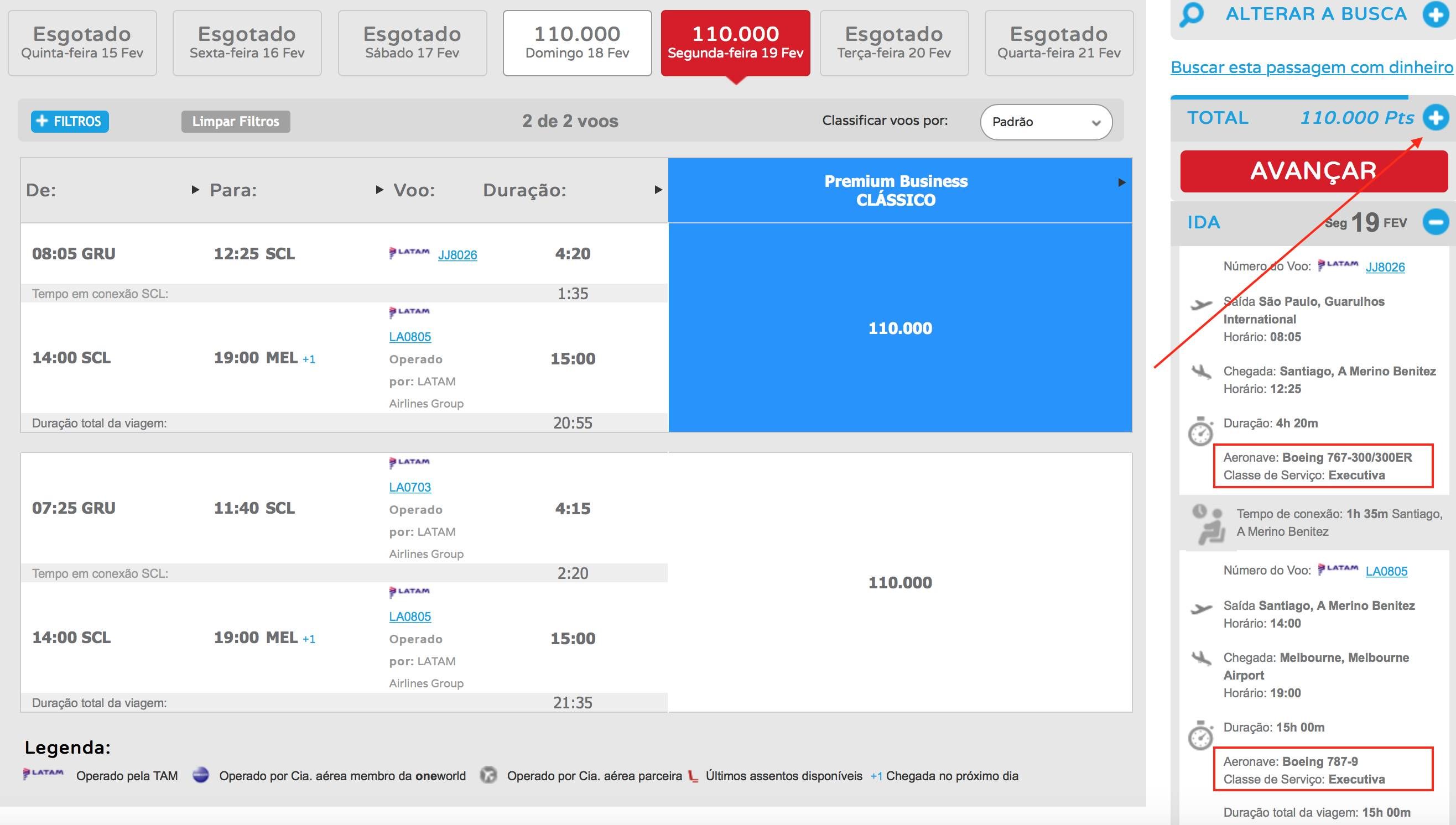The height and width of the screenshot is (825, 1456).
Task: Click Aeronave Boeing 787-9 text
Action: (1291, 761)
